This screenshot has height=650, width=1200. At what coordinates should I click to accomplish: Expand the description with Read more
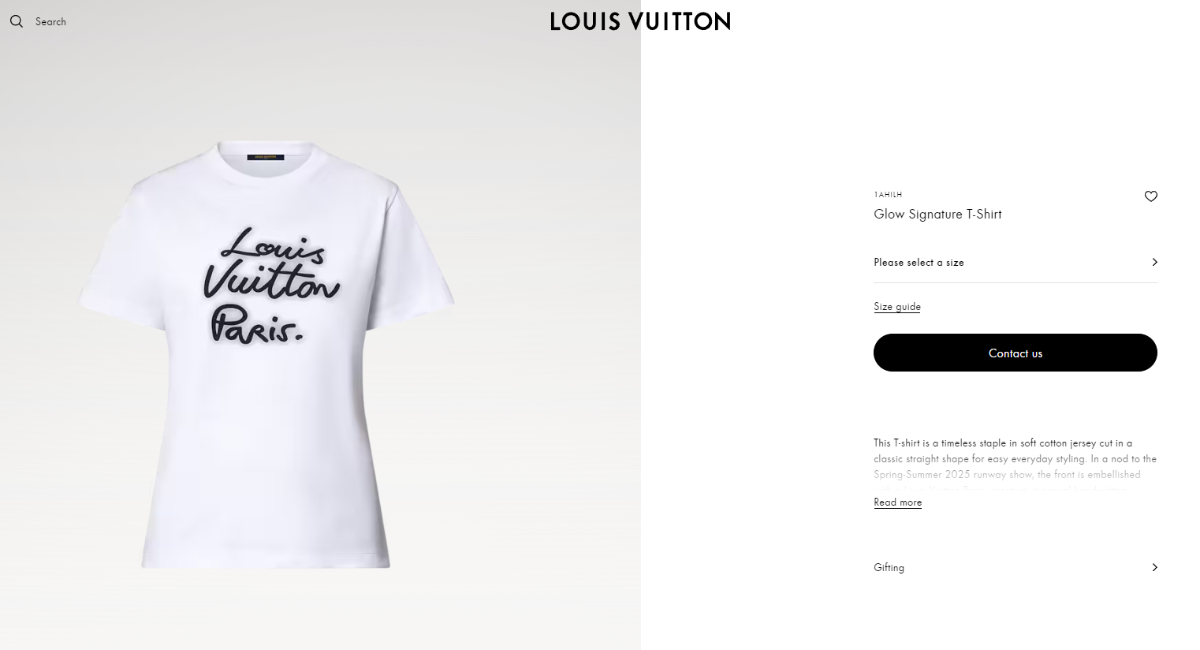point(898,502)
